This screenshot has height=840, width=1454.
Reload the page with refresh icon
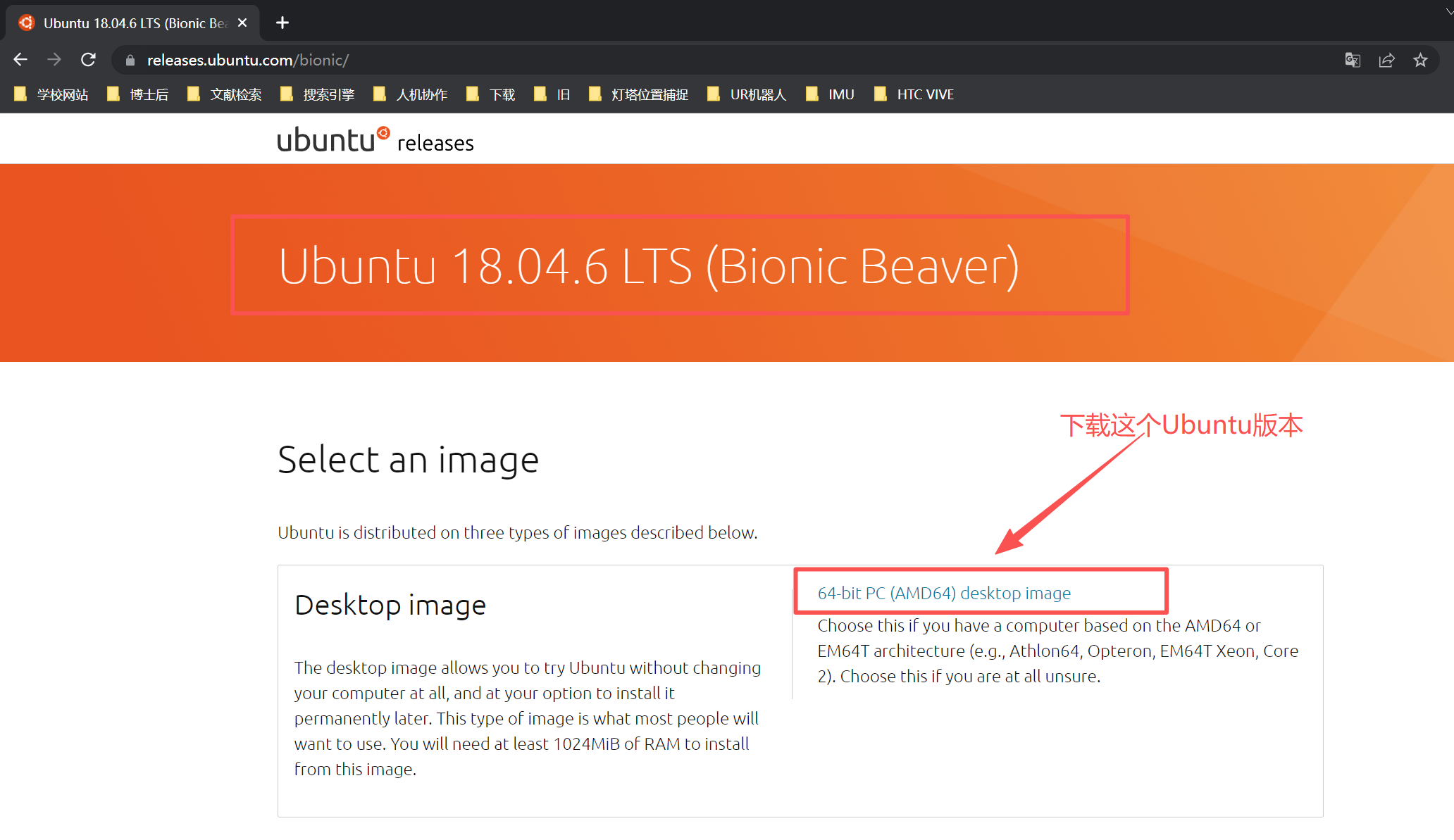pyautogui.click(x=88, y=60)
